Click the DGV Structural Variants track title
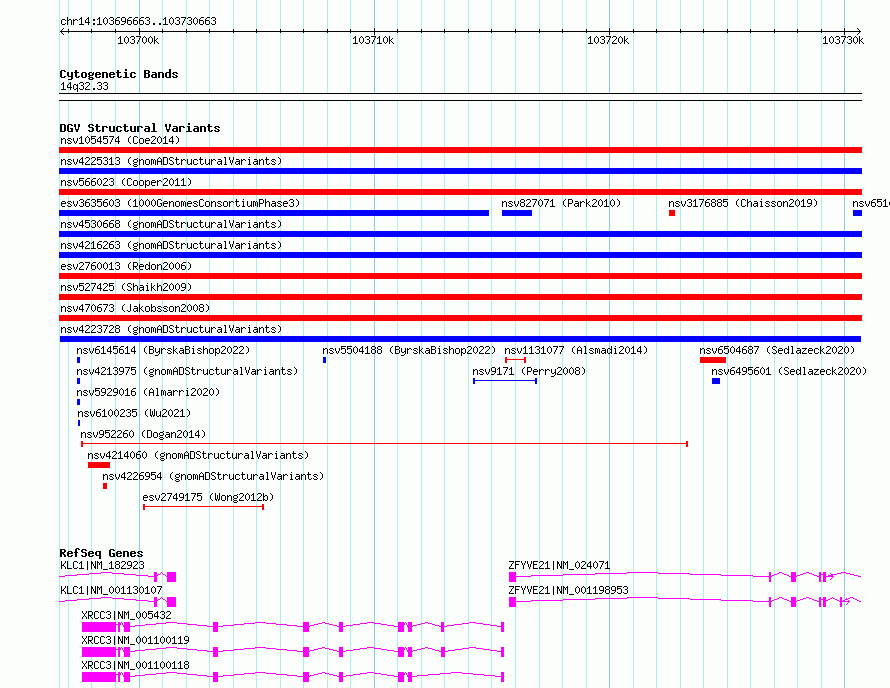 tap(140, 128)
